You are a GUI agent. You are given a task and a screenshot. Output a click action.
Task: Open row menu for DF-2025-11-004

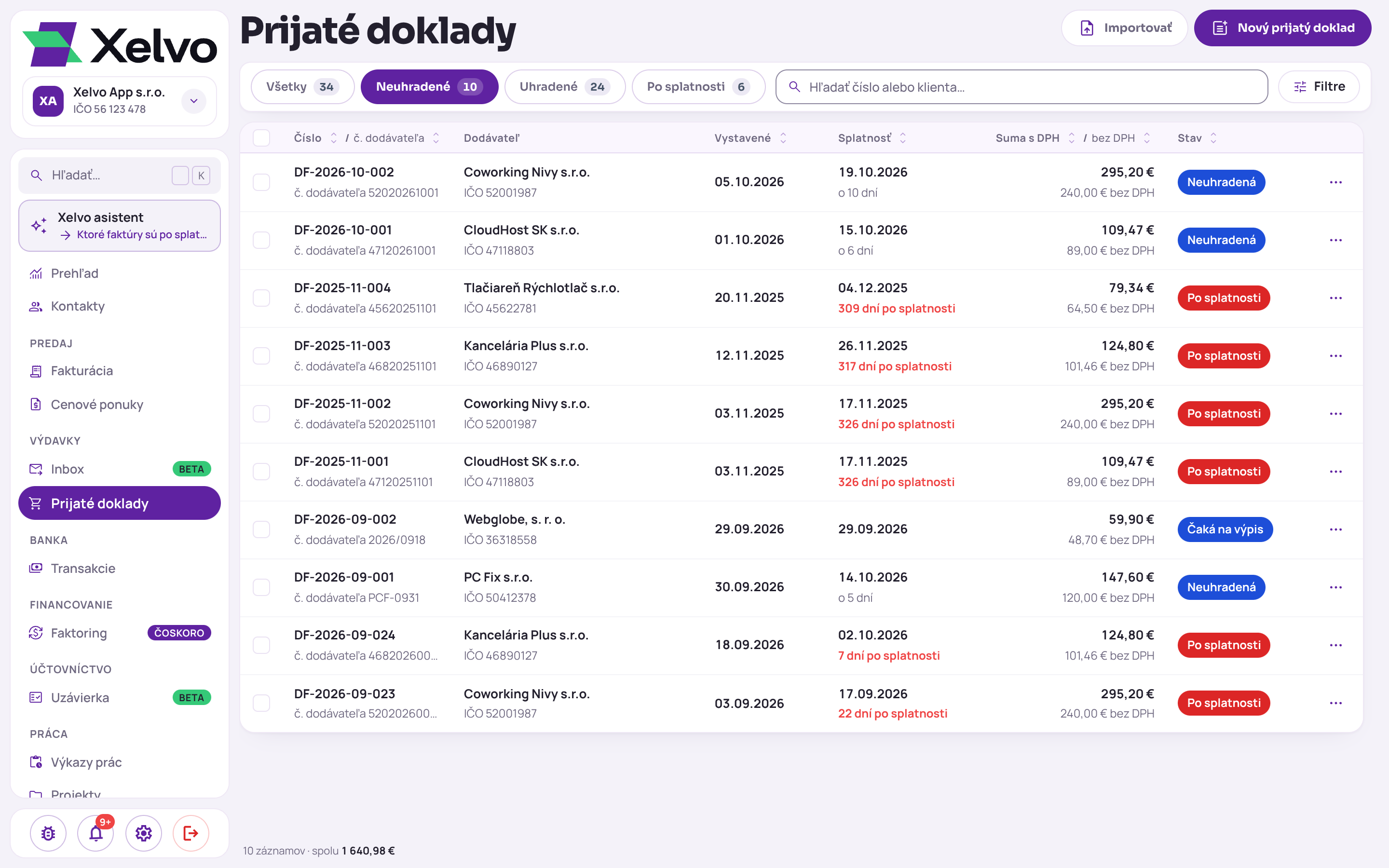1335,298
